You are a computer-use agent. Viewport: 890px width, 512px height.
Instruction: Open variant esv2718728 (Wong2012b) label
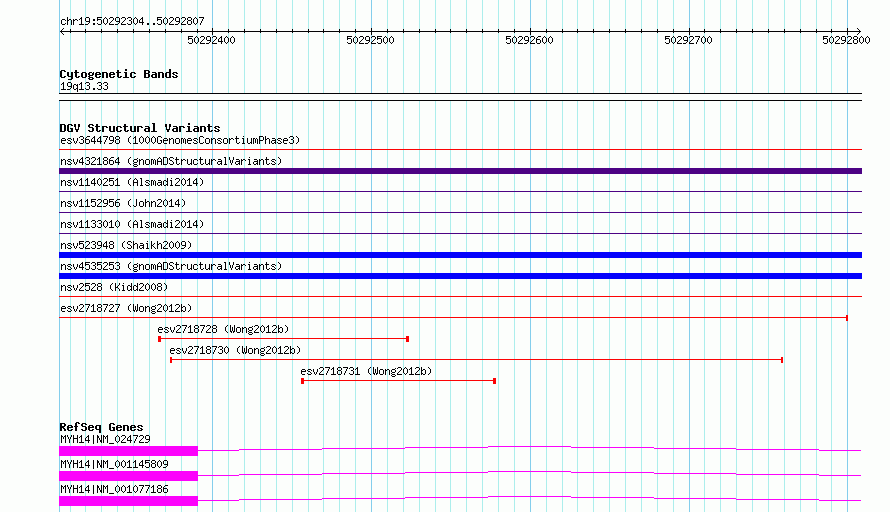pyautogui.click(x=223, y=329)
